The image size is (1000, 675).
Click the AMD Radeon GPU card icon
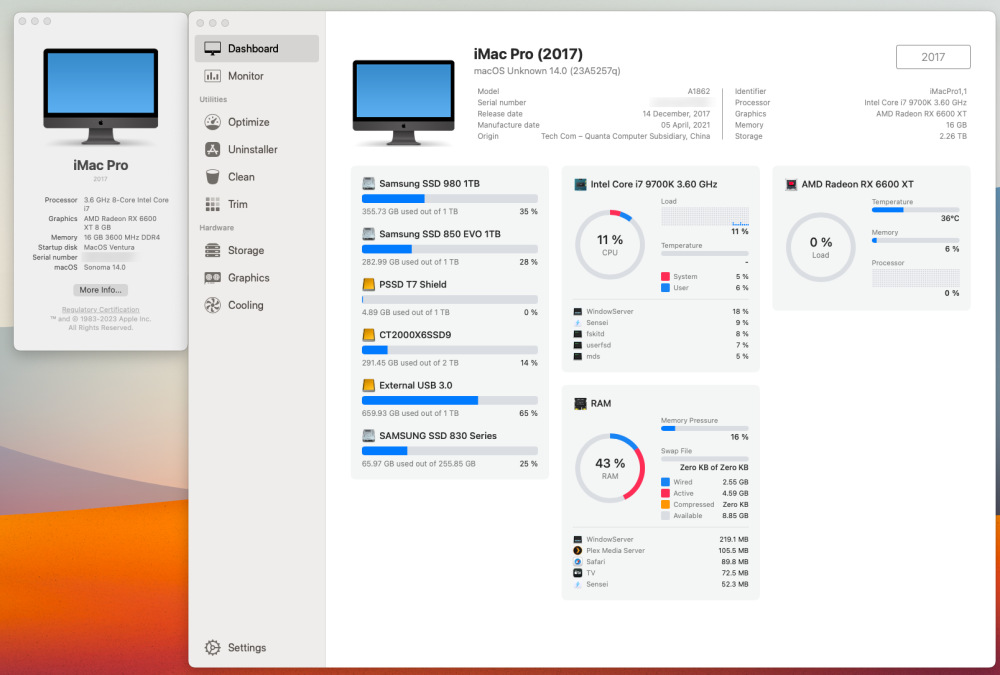point(791,184)
